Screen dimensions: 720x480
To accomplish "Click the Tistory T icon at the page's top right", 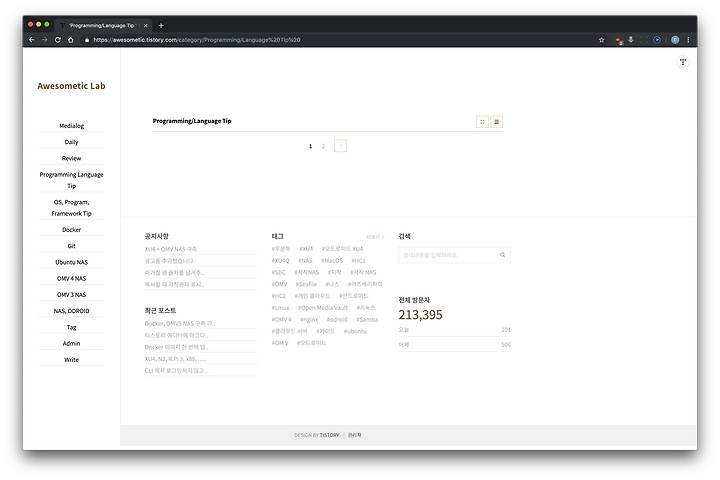I will pyautogui.click(x=683, y=62).
